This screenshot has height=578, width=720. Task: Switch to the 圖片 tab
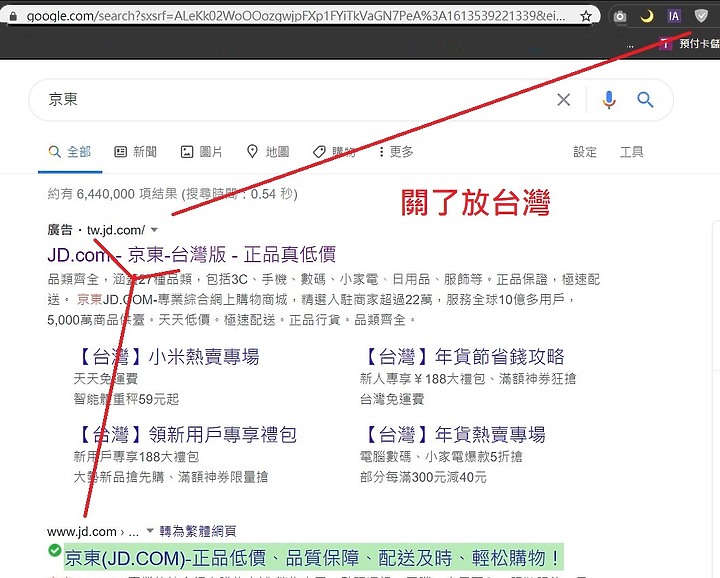[x=201, y=152]
